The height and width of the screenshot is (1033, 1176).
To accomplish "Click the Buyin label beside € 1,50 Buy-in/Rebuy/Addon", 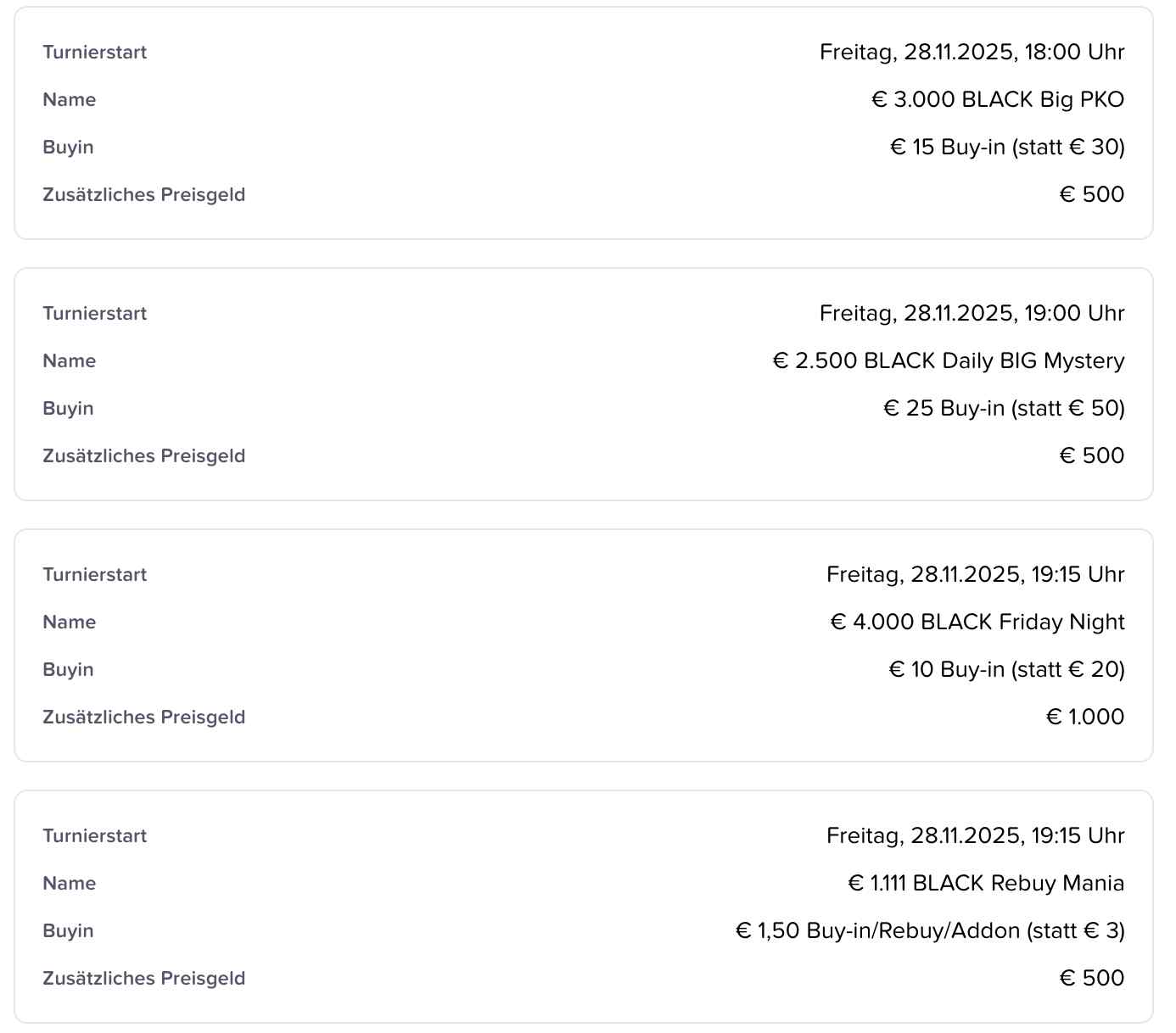I will pos(68,931).
